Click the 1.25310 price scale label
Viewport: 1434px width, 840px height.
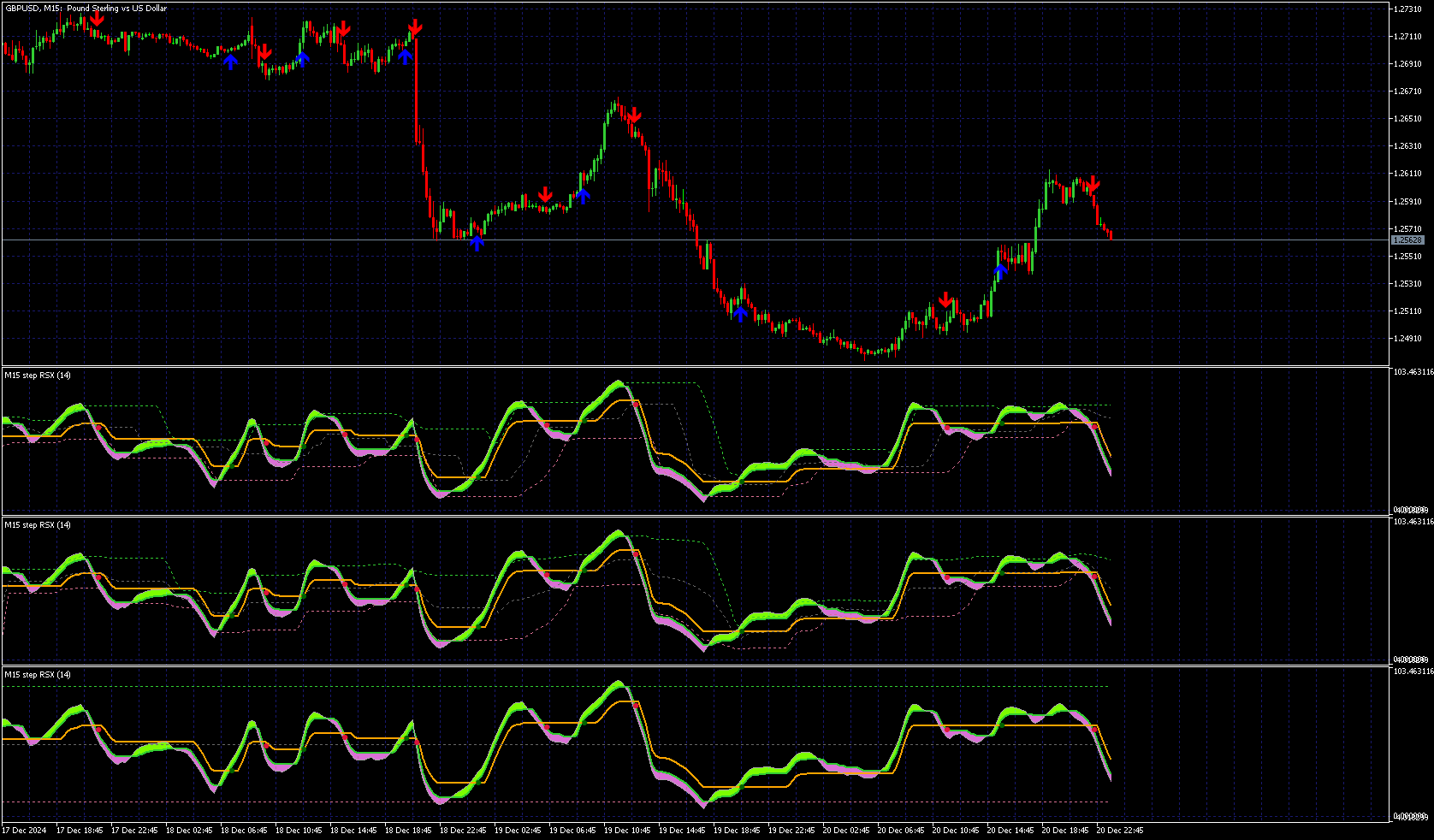click(1407, 283)
